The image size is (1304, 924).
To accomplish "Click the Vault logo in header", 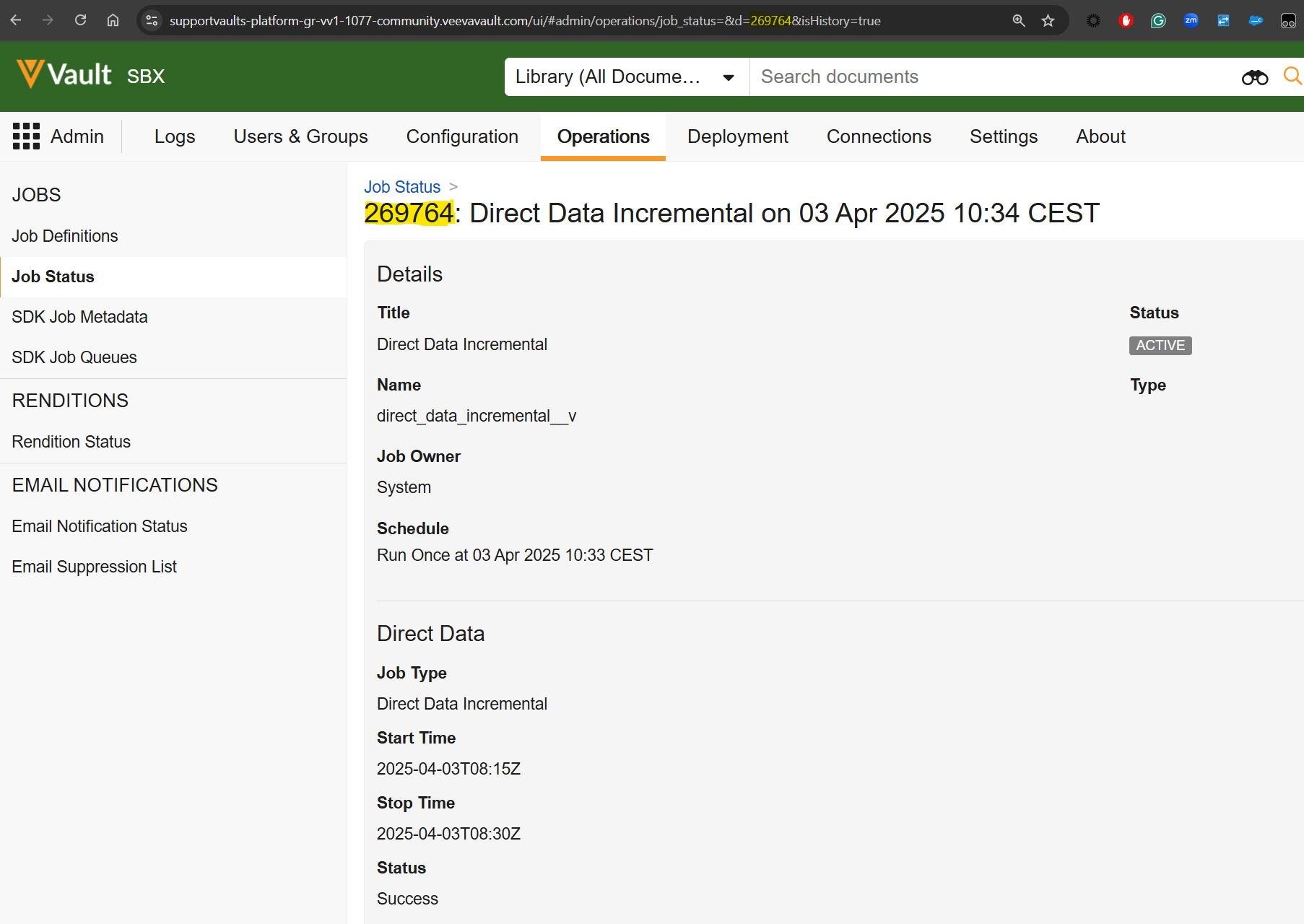I will [x=65, y=75].
